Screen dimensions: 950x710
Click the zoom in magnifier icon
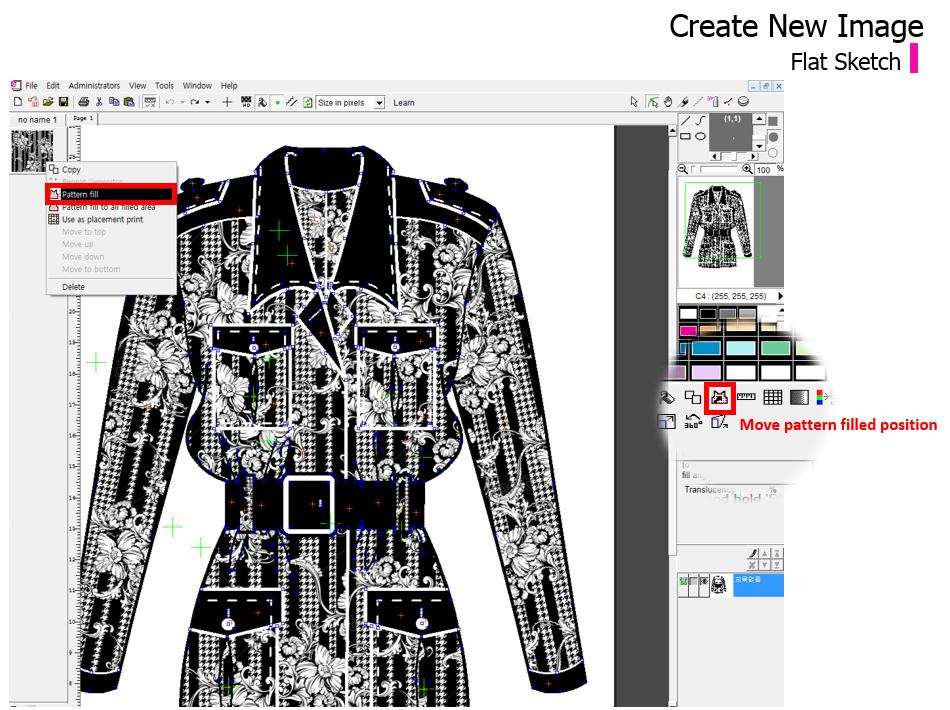coord(748,169)
